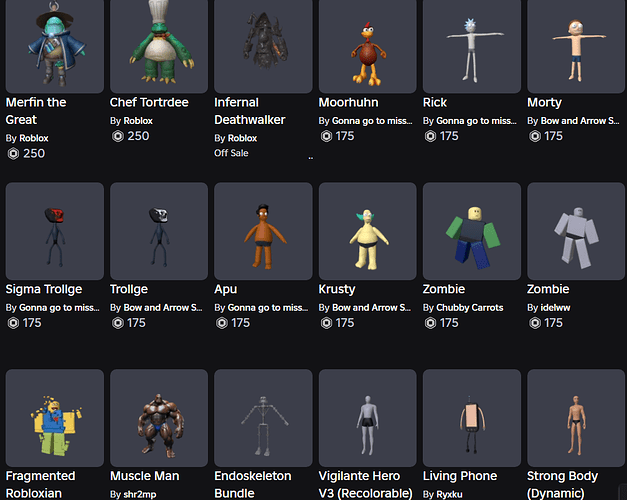Click the 175 price under Trollge

136,323
